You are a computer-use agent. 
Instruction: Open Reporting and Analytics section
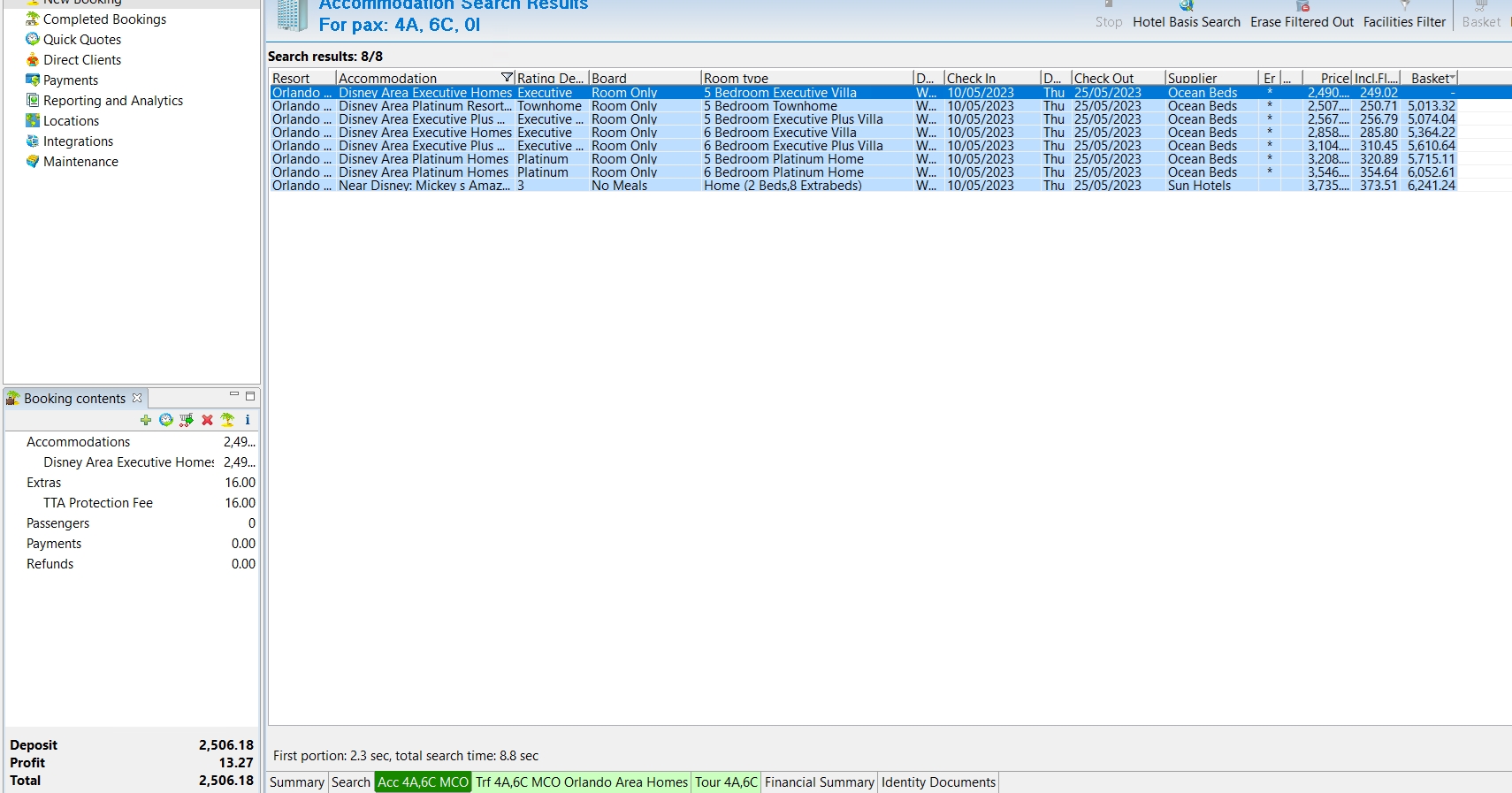(113, 100)
